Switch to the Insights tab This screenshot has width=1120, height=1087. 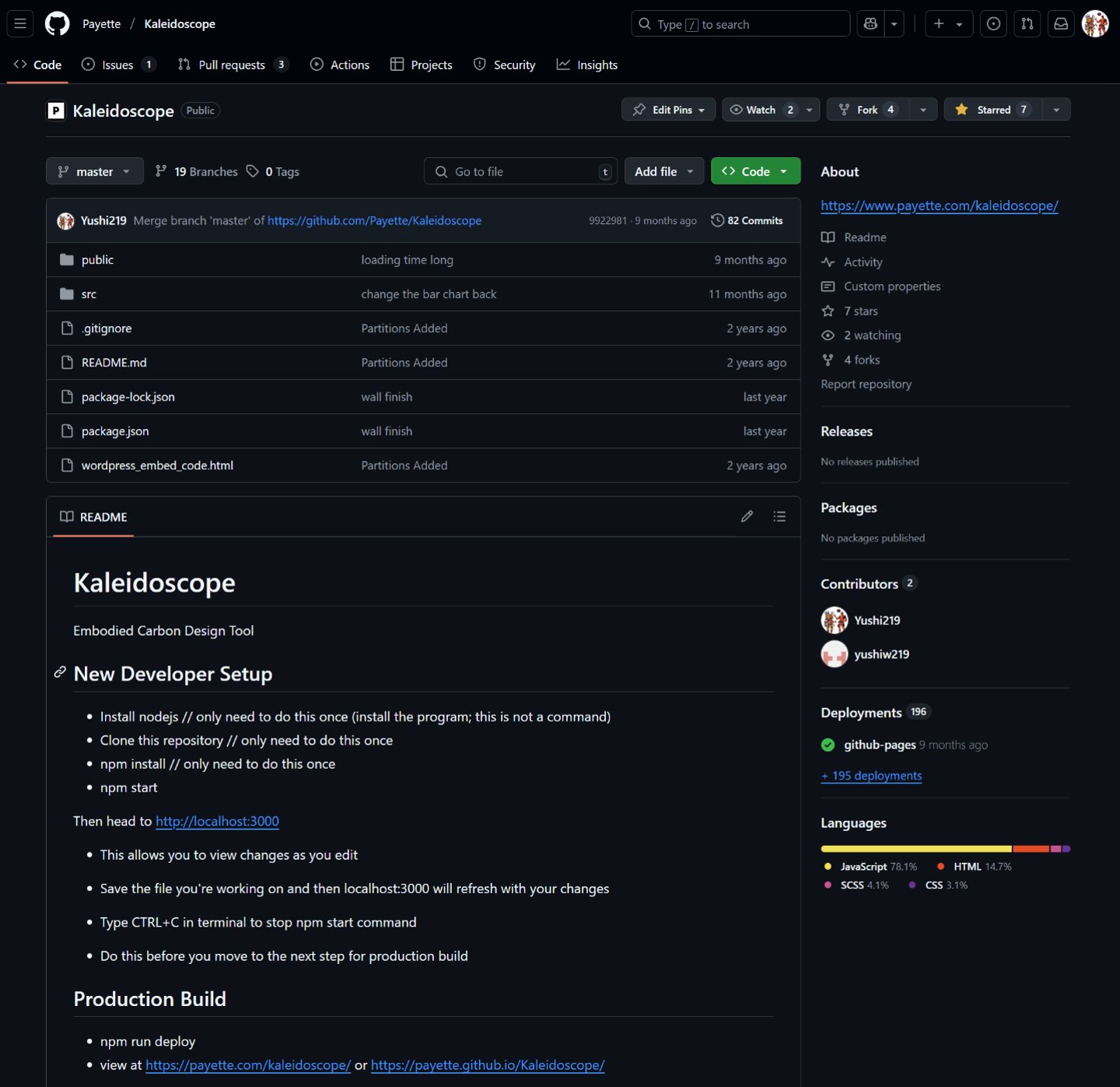click(587, 65)
